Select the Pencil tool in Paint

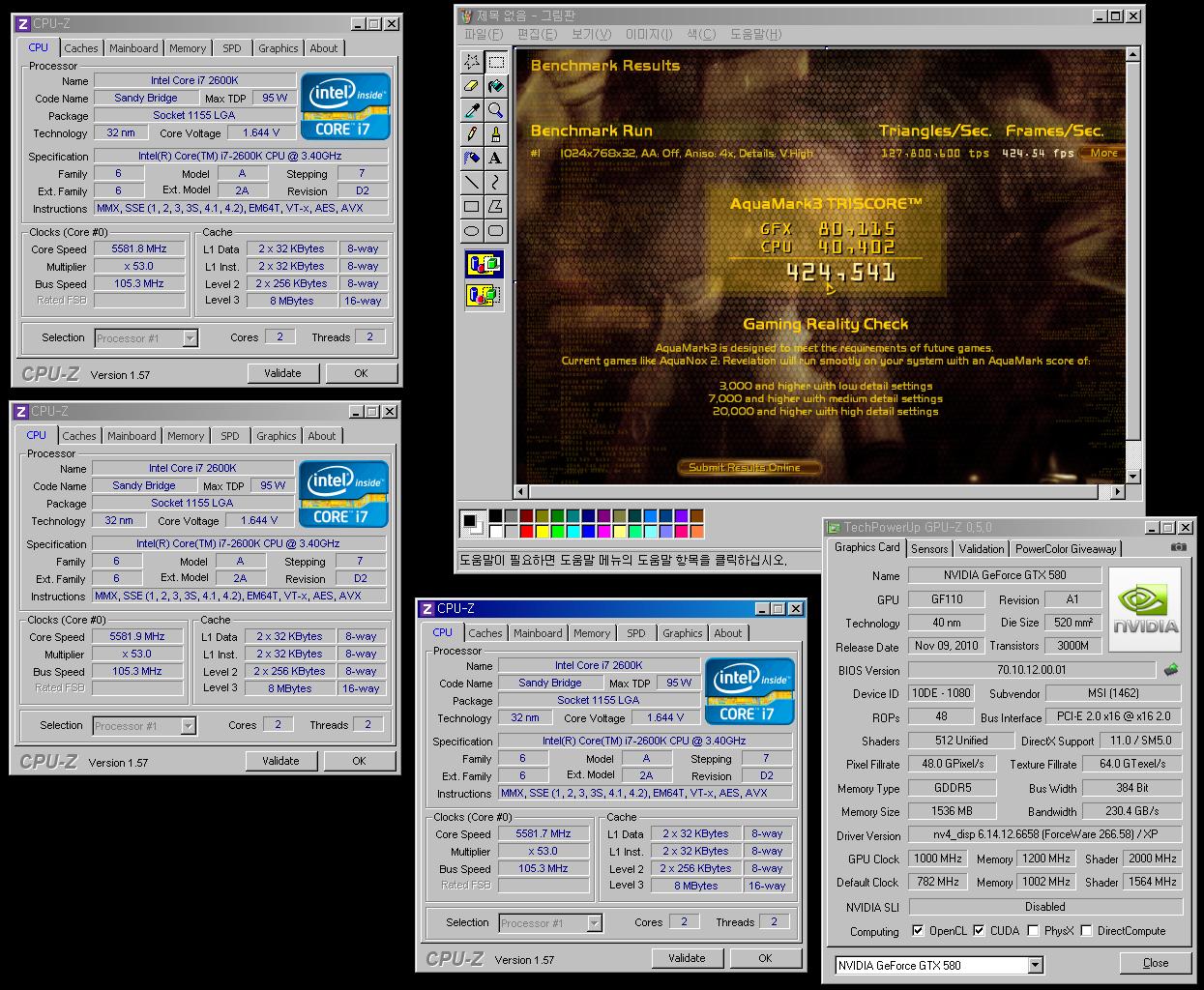(471, 134)
